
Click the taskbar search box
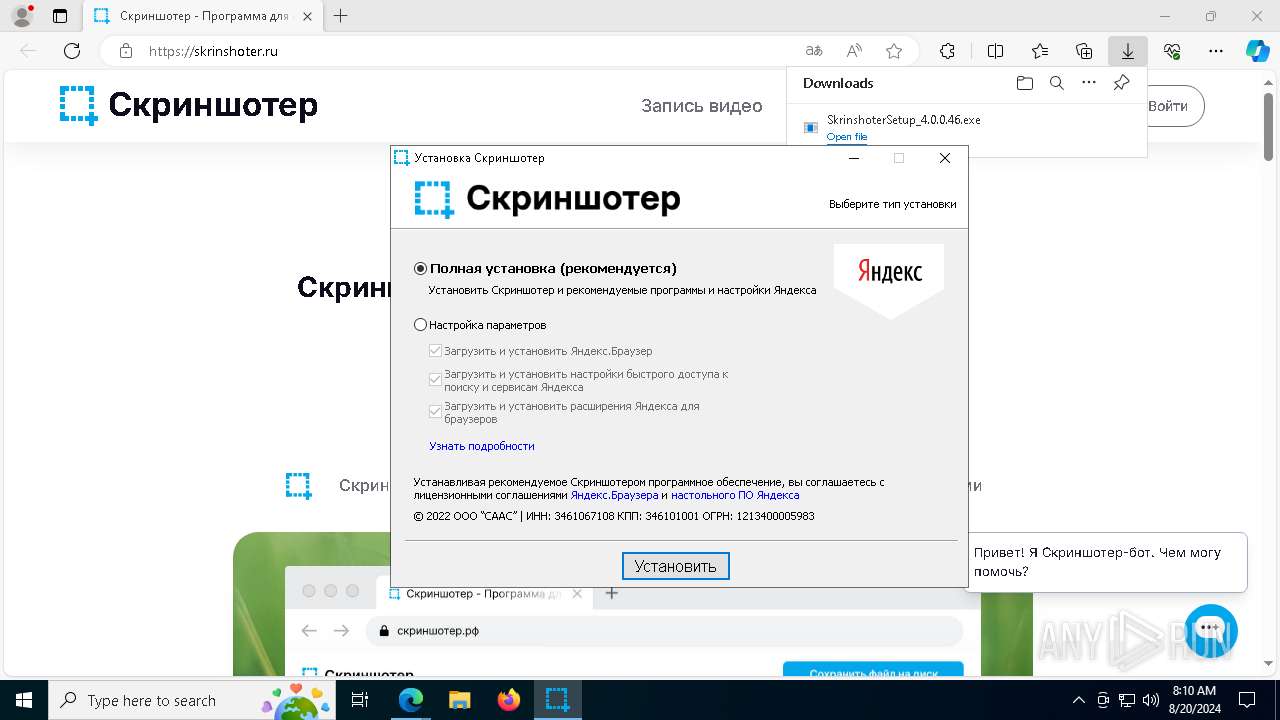coord(192,700)
